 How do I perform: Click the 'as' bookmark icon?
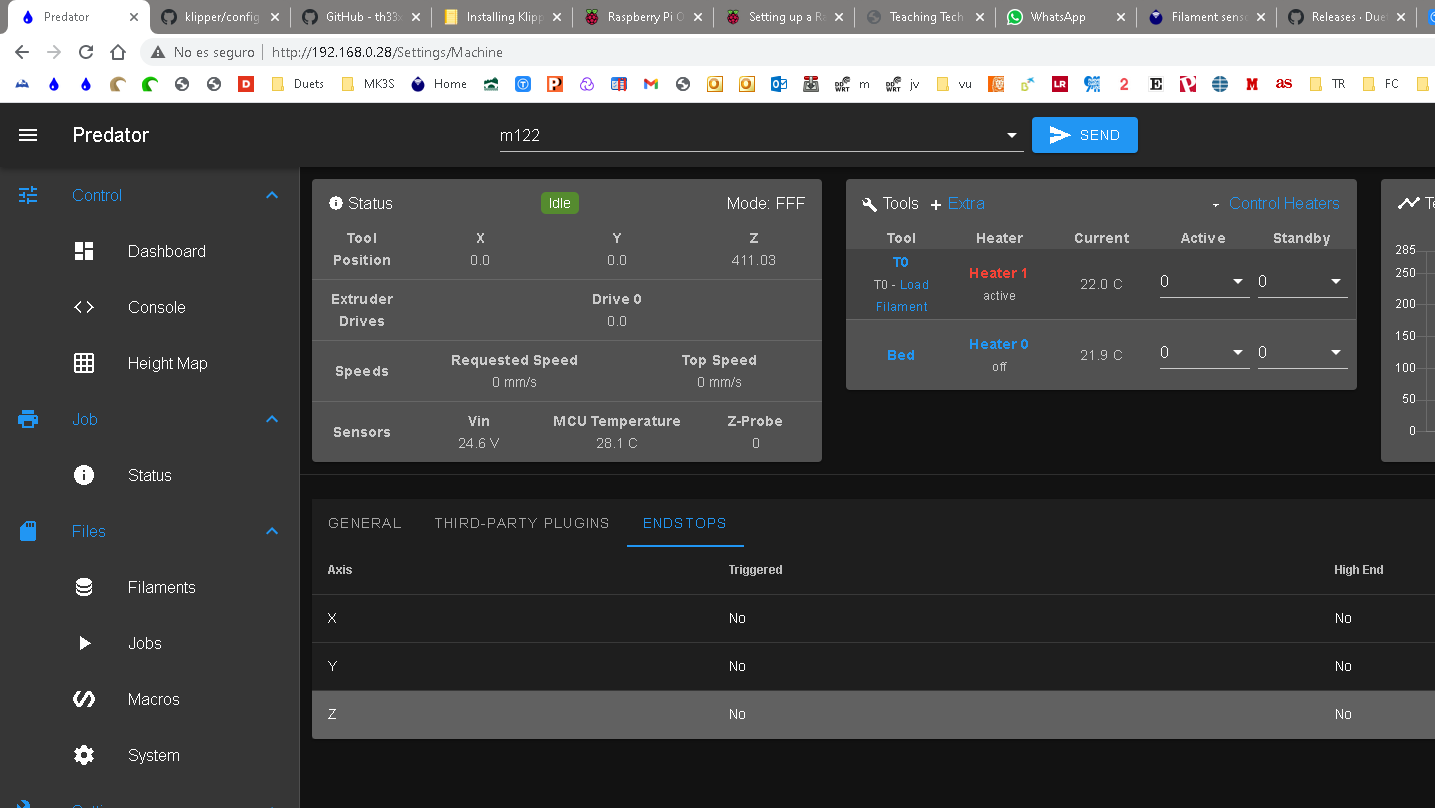[x=1283, y=84]
